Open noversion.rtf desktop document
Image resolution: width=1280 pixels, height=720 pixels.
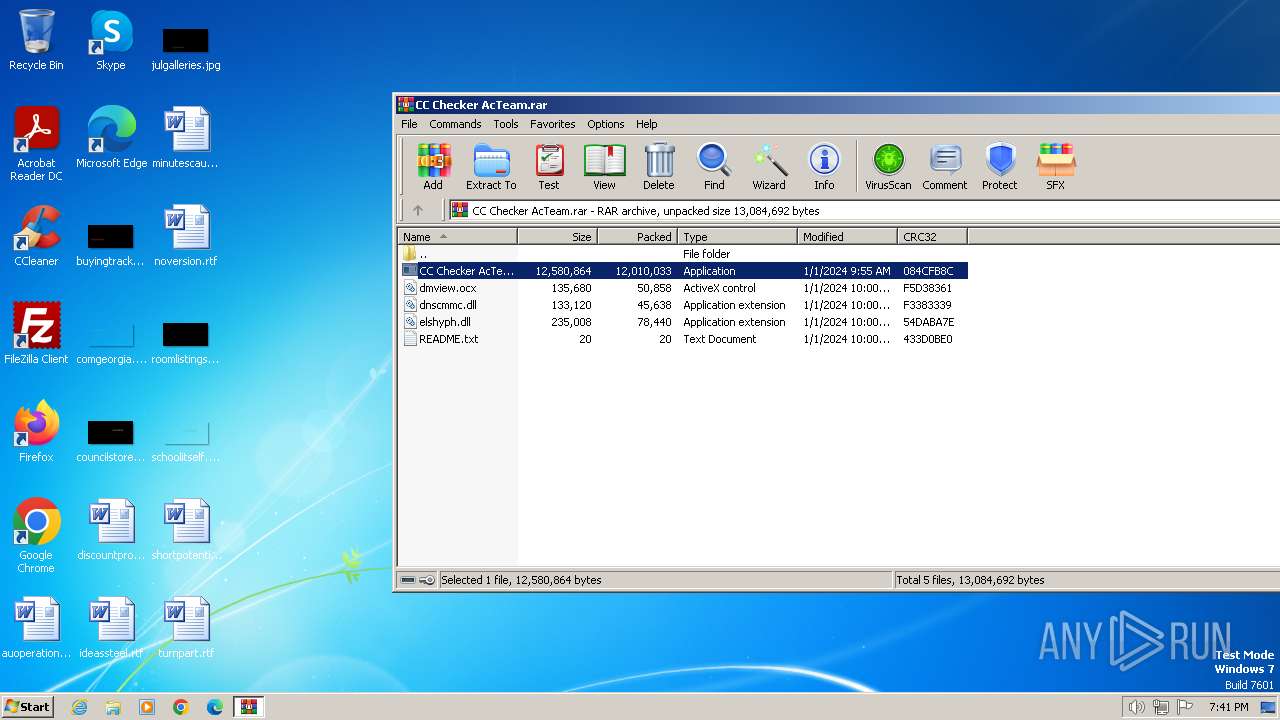tap(186, 236)
